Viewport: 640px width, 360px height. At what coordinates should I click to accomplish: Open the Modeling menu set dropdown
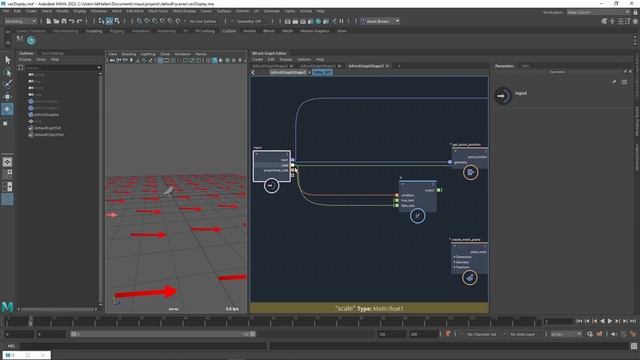click(20, 21)
